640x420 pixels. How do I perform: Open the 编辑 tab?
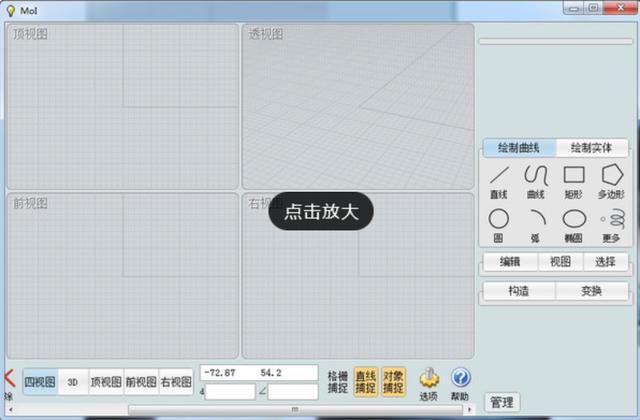pyautogui.click(x=510, y=262)
